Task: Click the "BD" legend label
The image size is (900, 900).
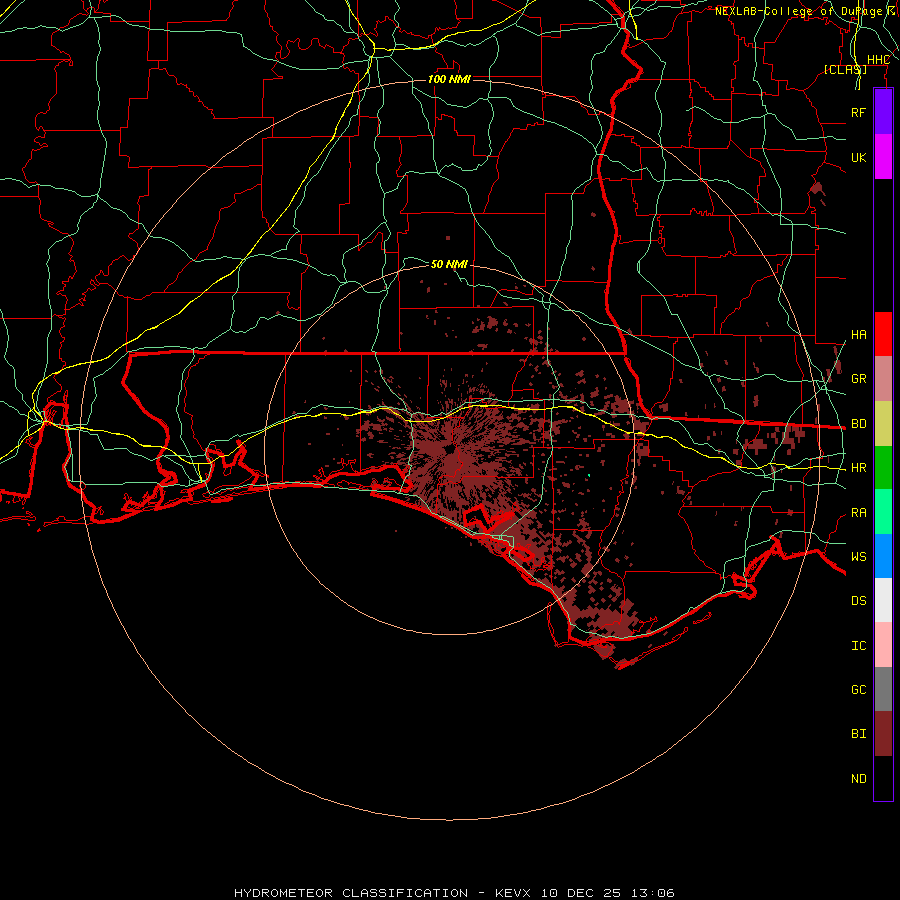Action: click(x=858, y=424)
